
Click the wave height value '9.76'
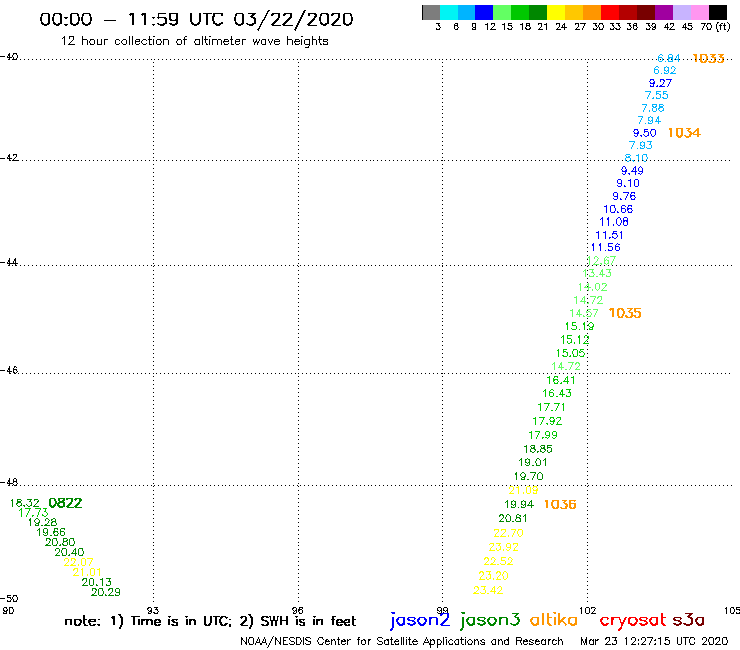(624, 196)
